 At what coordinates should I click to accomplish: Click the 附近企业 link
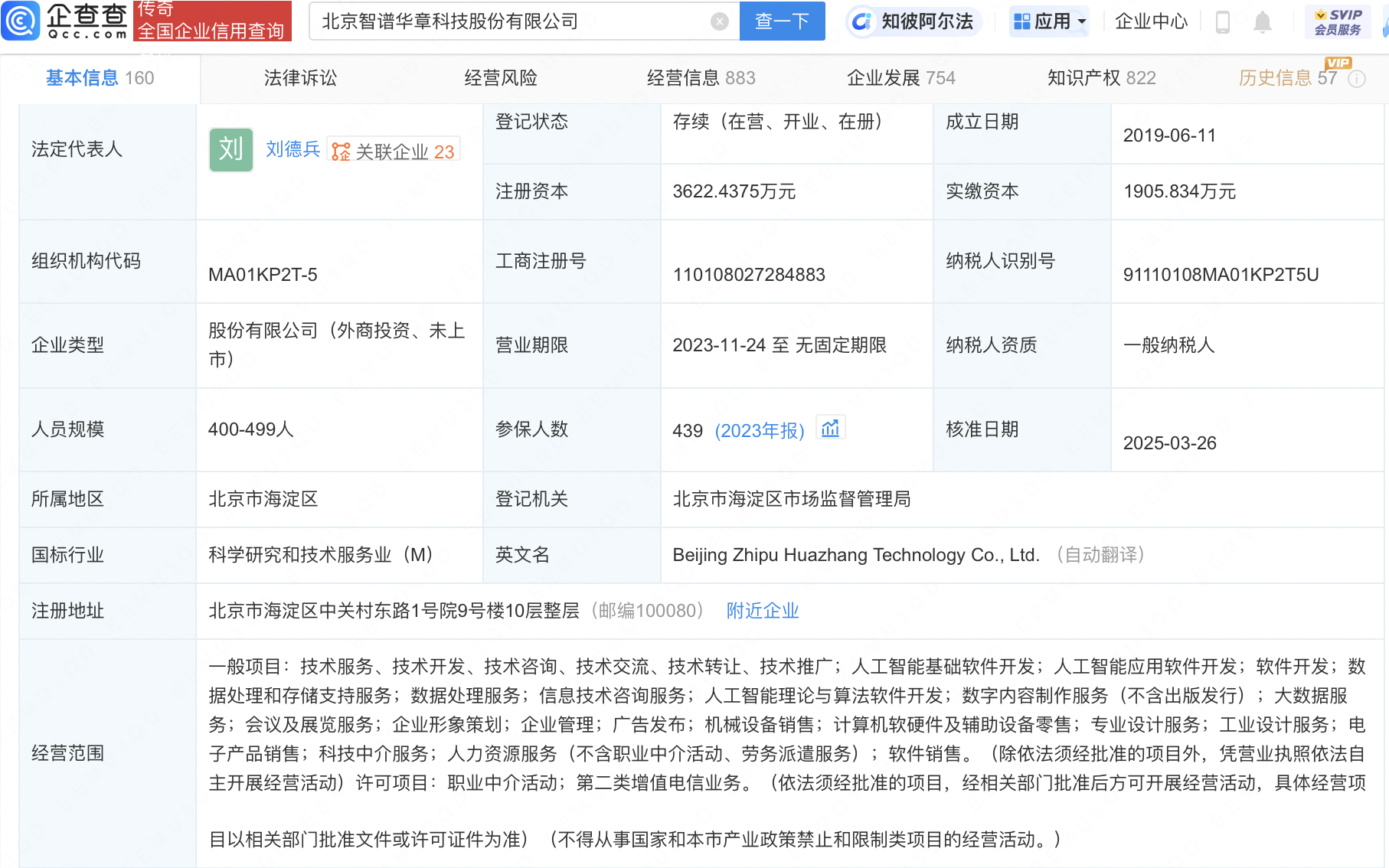coord(763,611)
